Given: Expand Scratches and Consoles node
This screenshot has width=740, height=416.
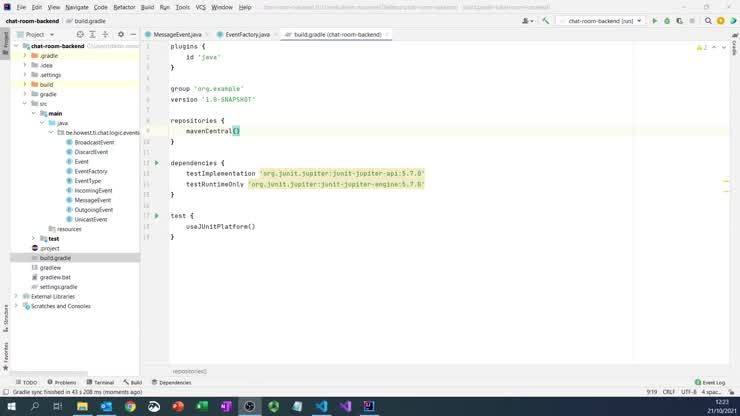Looking at the screenshot, I should click(x=17, y=306).
